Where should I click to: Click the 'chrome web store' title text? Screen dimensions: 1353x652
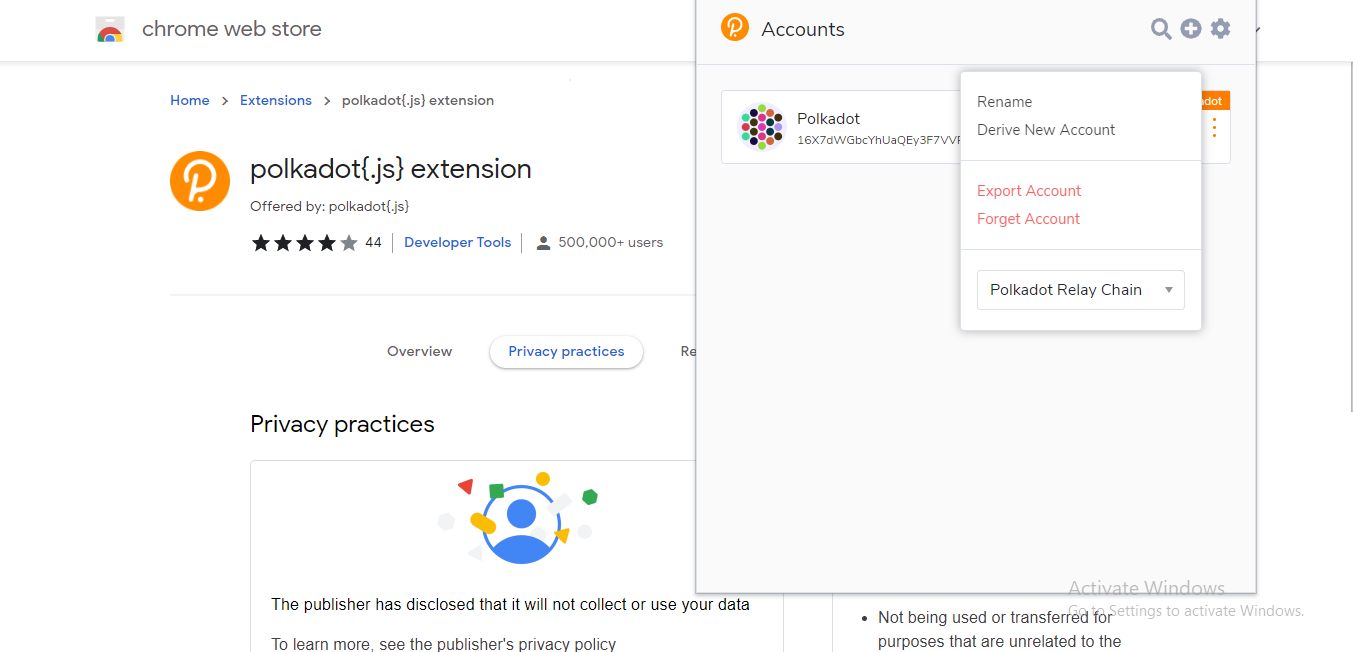coord(232,29)
